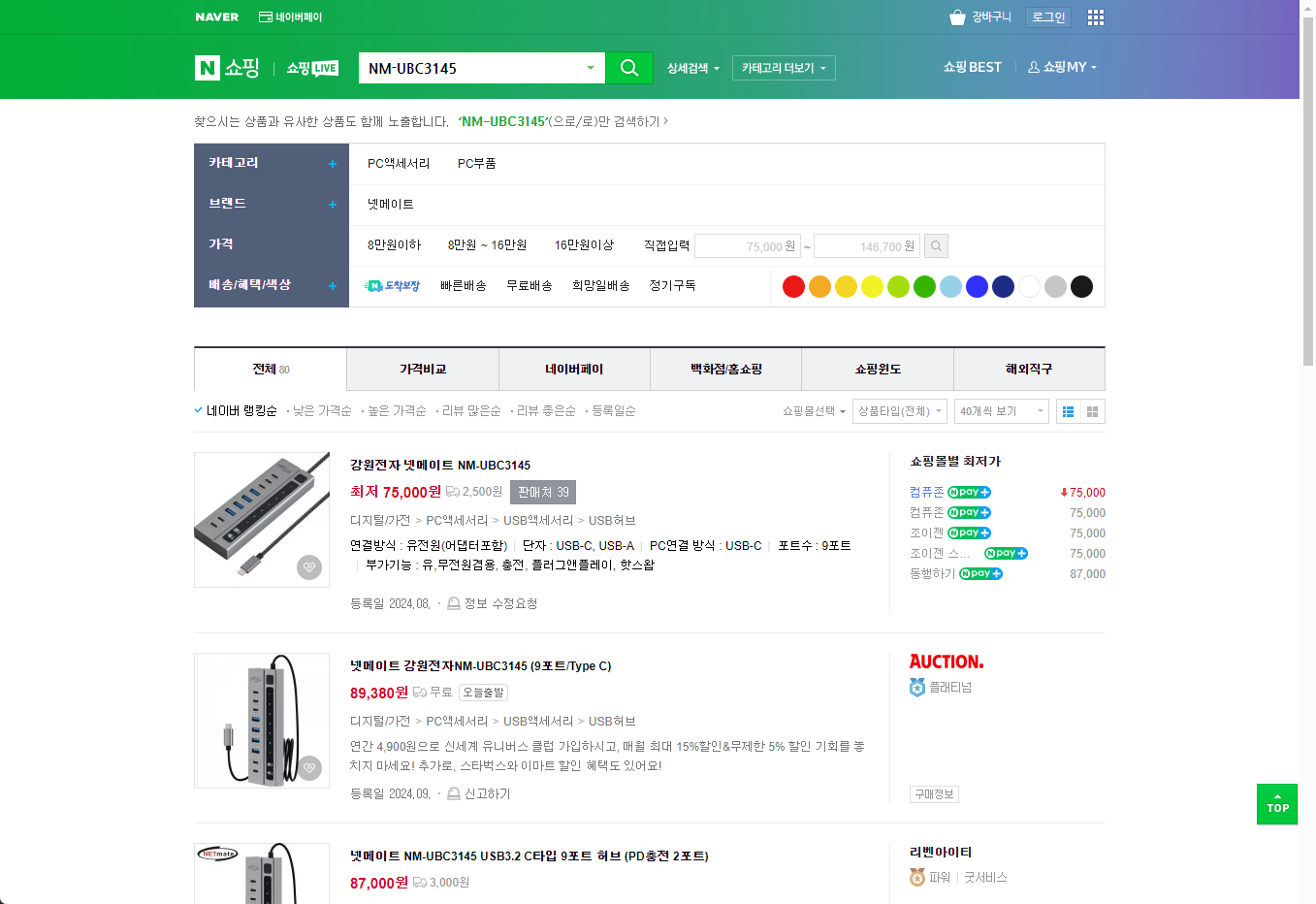The image size is (1316, 904).
Task: Click the 도착보장 delivery guarantee filter
Action: tap(392, 286)
